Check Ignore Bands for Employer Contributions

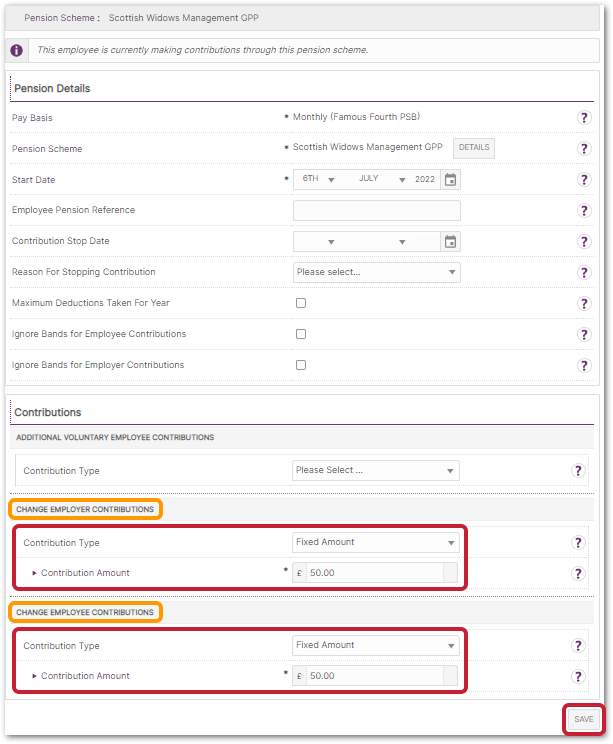pyautogui.click(x=301, y=365)
